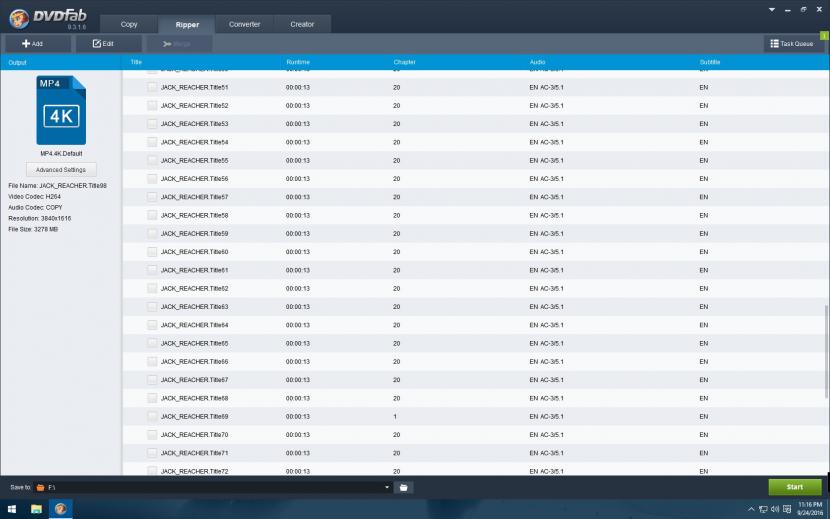Switch to the Converter tab
Screen dimensions: 830x519
(245, 24)
